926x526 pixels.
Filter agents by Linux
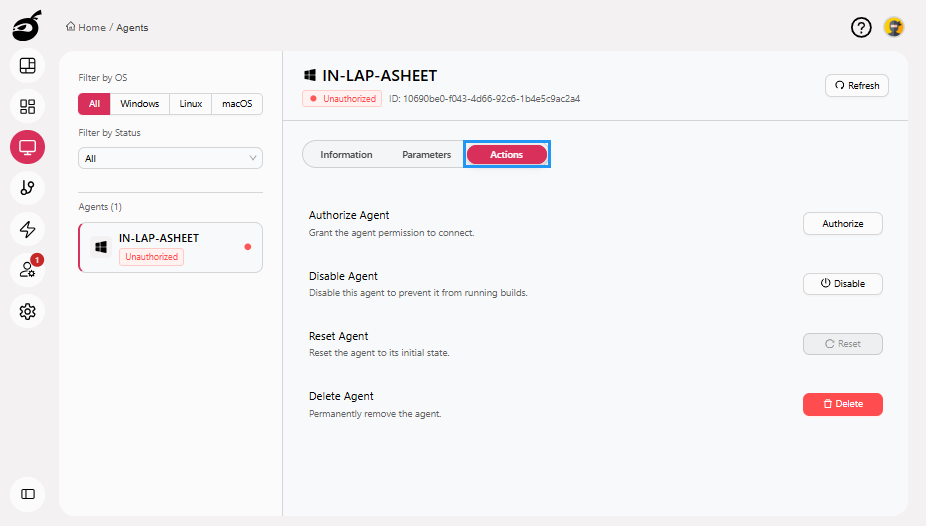(x=191, y=104)
